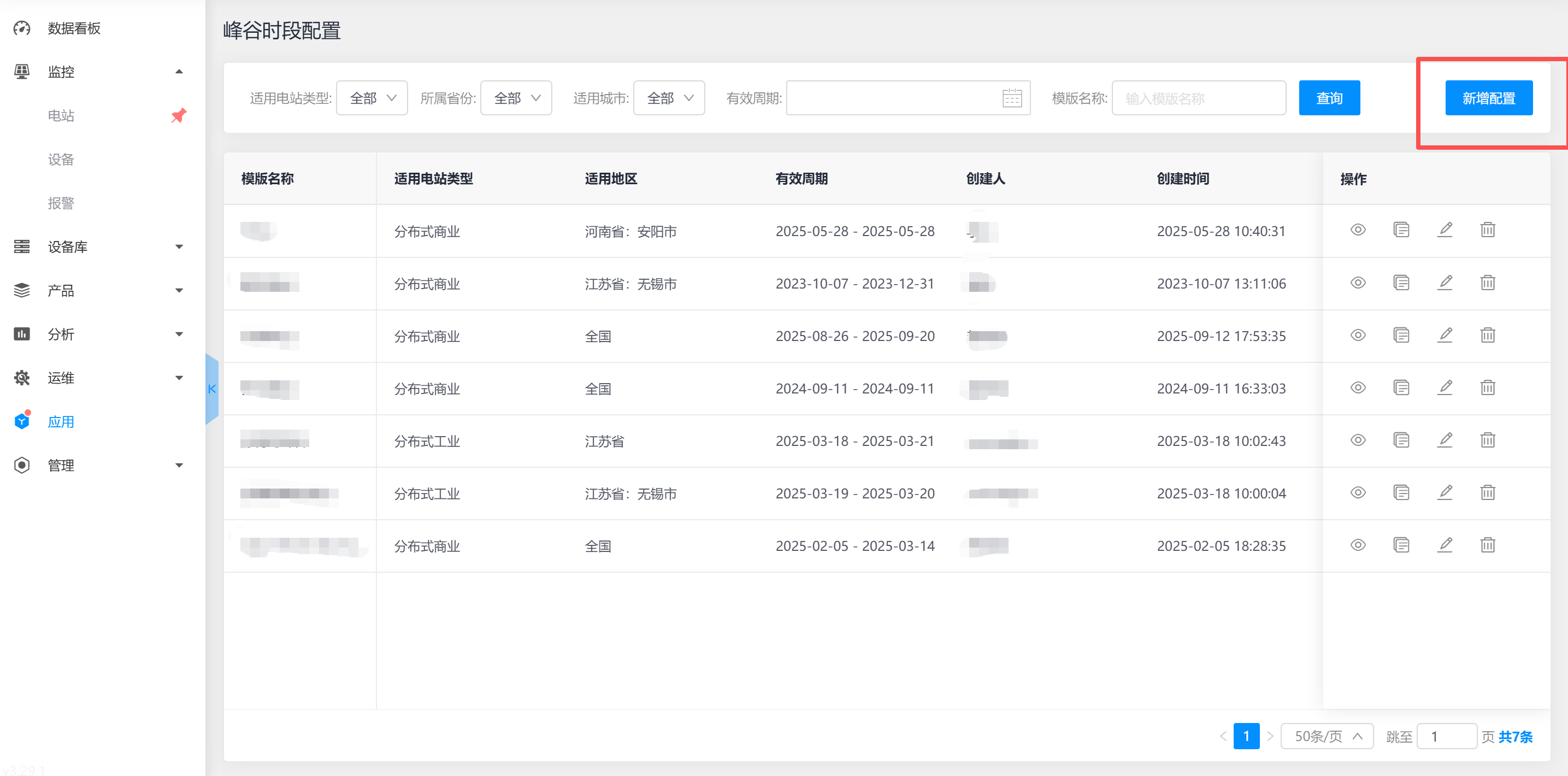
Task: Open the 50条/页 page size selector
Action: point(1327,736)
